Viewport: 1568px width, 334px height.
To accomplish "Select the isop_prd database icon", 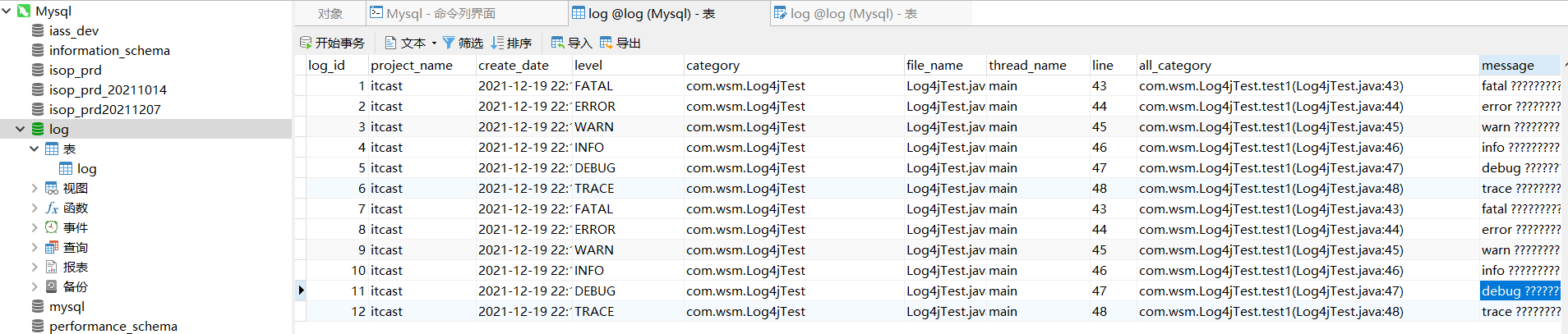I will click(38, 70).
